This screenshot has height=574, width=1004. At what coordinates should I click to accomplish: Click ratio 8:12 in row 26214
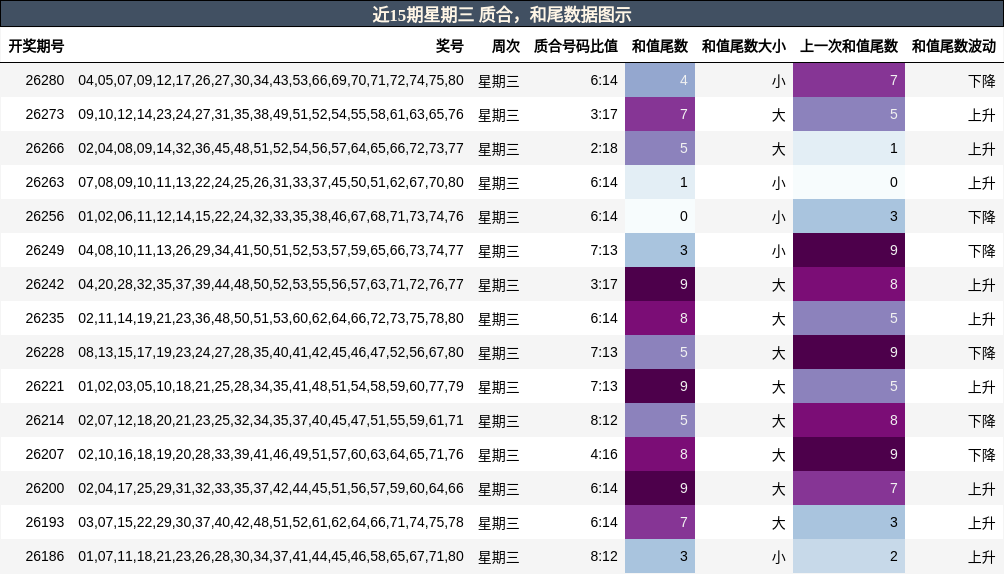604,420
